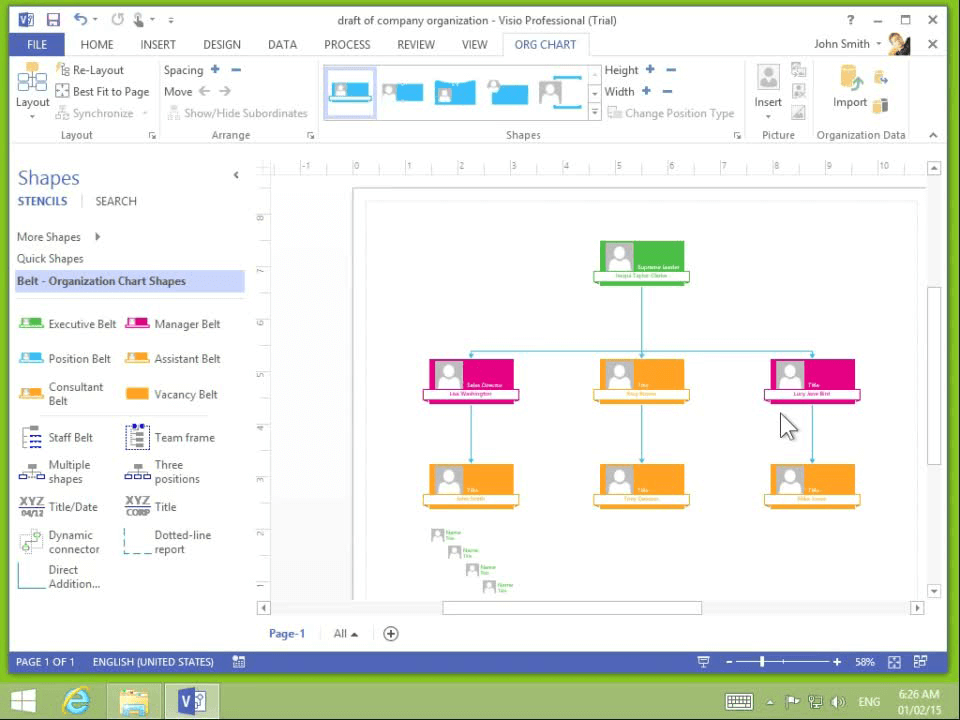This screenshot has height=720, width=960.
Task: Expand the More Shapes list
Action: point(49,237)
